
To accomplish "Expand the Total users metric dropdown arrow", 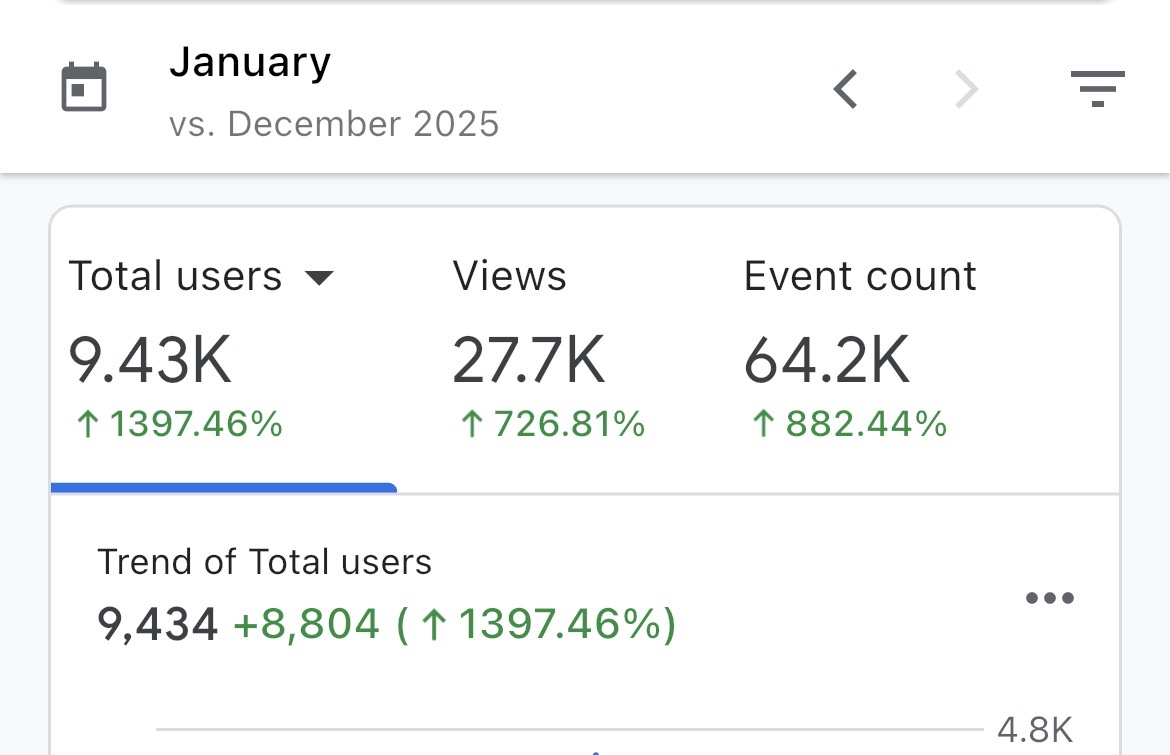I will [x=318, y=278].
